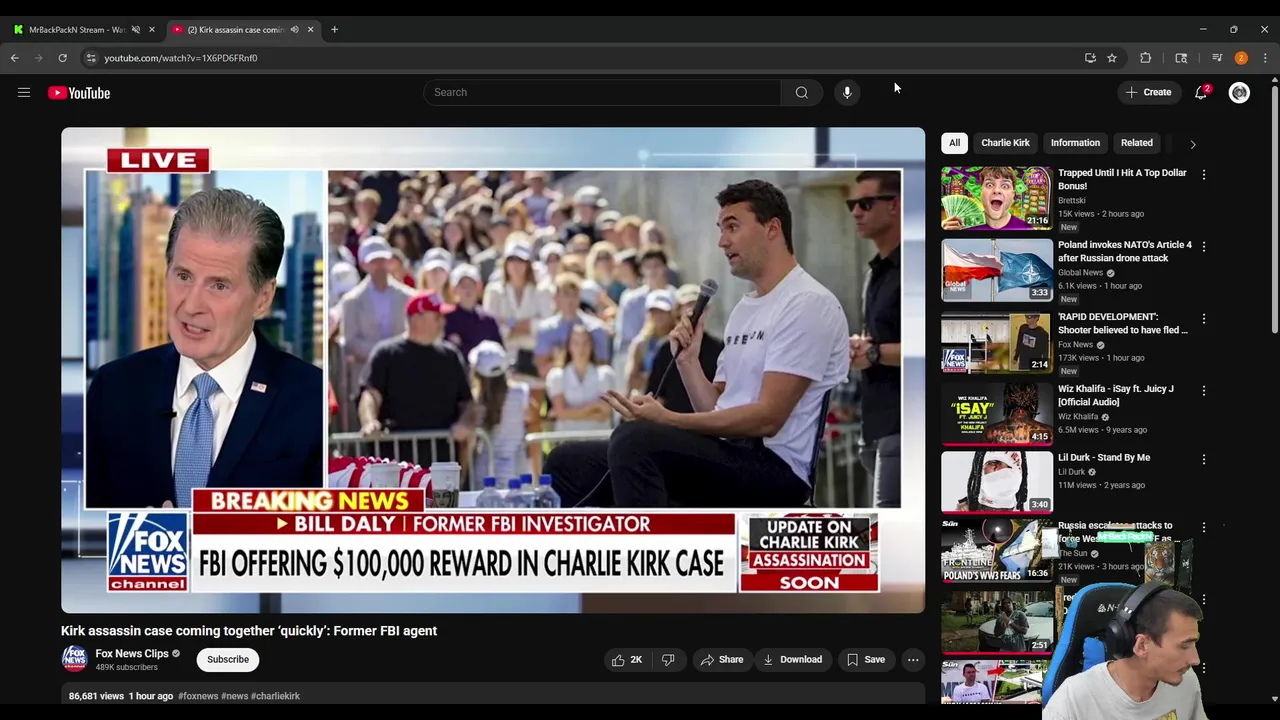Open options for Poland invokes NATO video
The image size is (1280, 720).
pos(1204,246)
